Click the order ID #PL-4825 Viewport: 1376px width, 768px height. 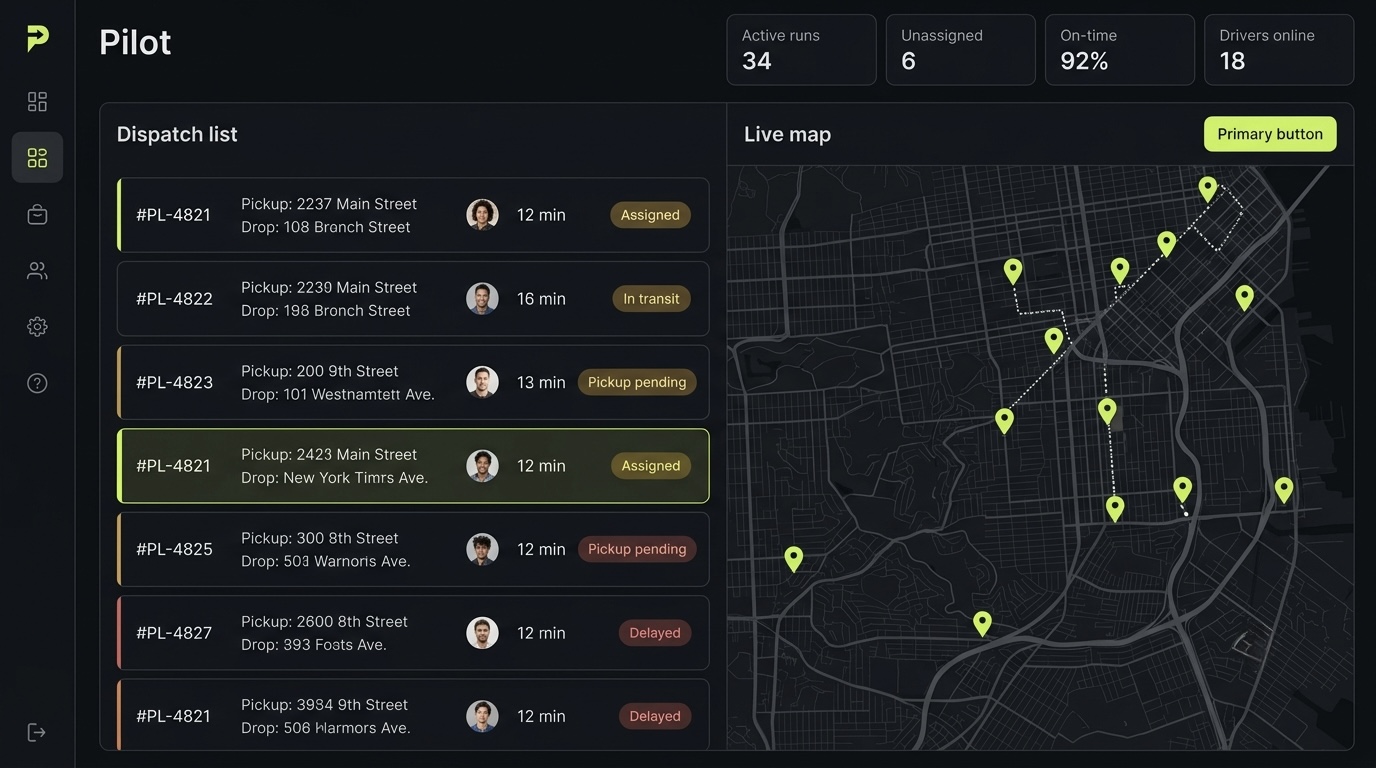(174, 549)
